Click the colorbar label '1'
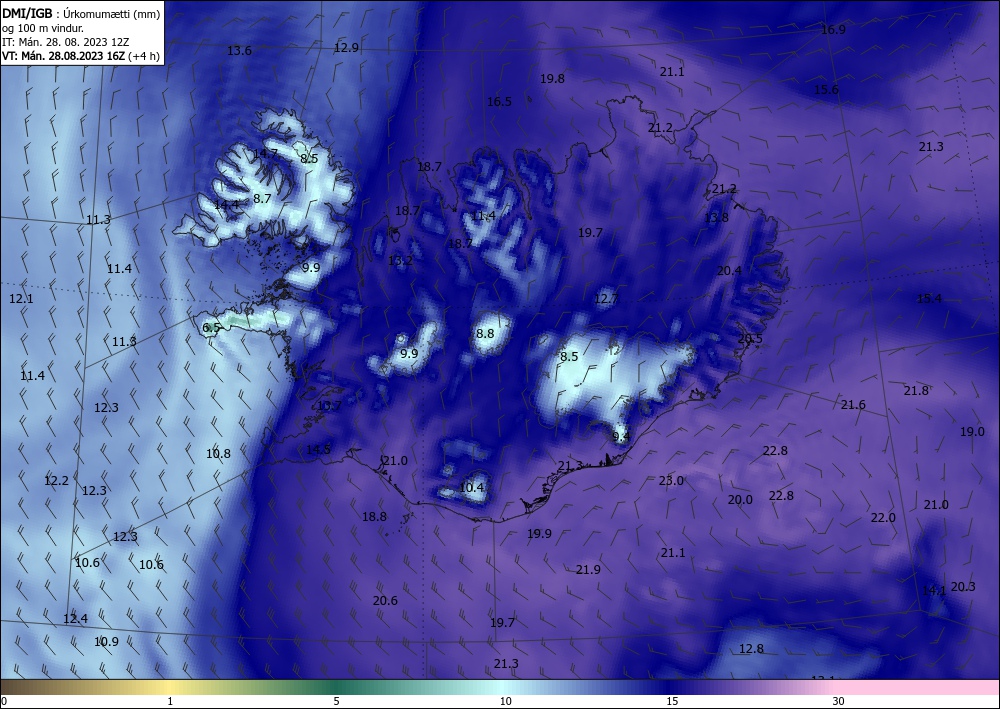This screenshot has height=709, width=1000. coord(170,701)
